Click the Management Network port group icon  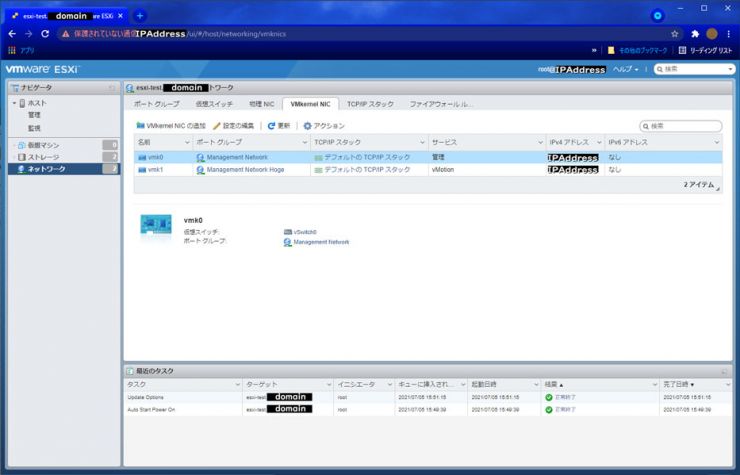pos(201,157)
